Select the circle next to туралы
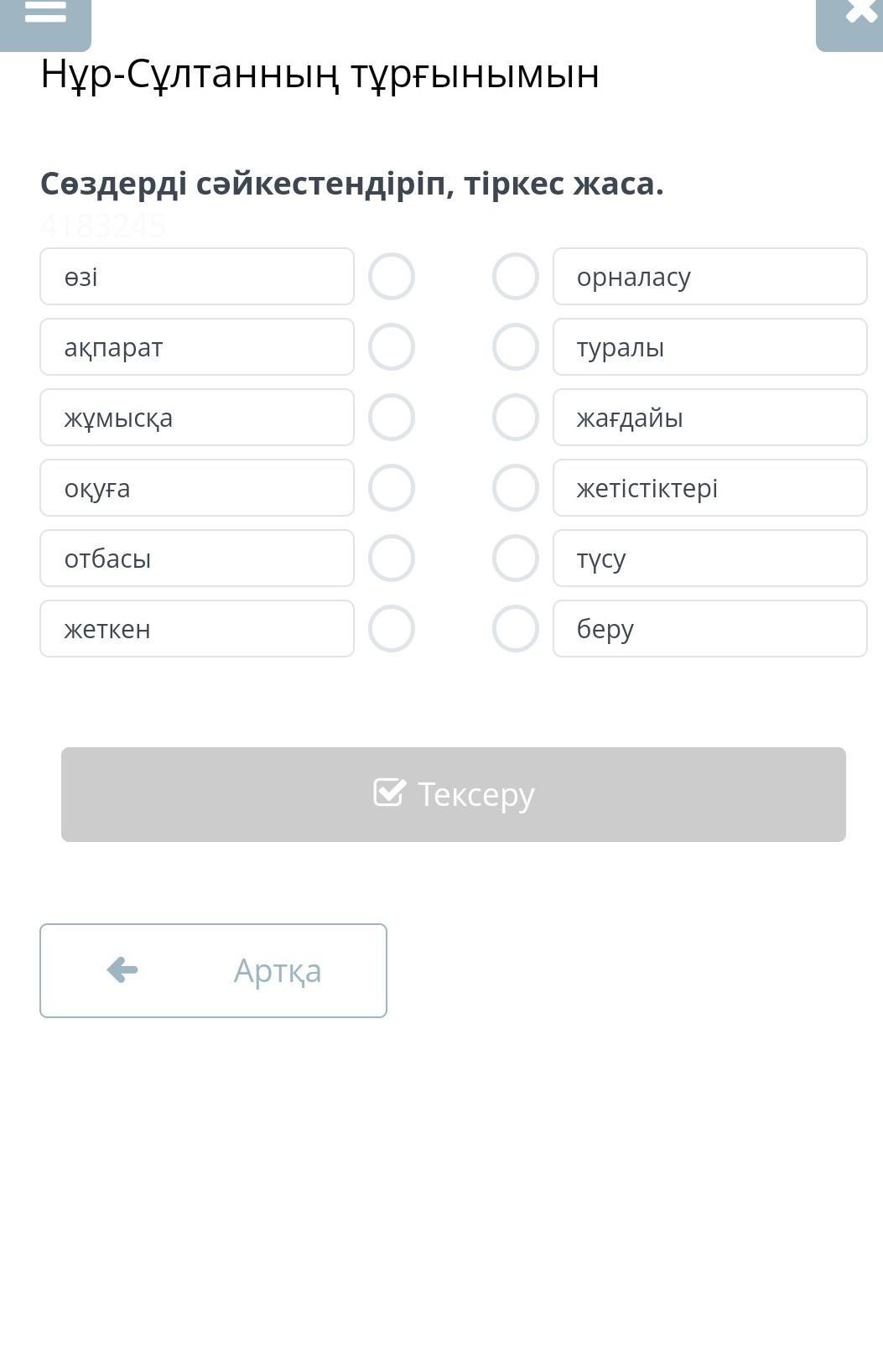The width and height of the screenshot is (883, 1372). [x=516, y=347]
